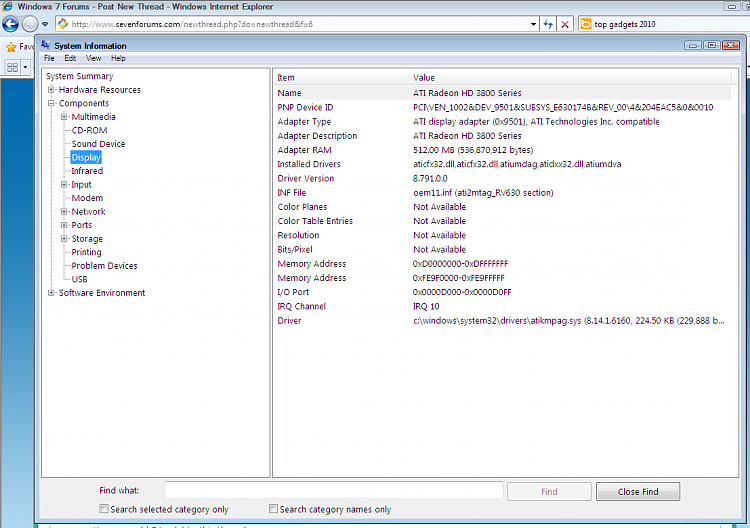
Task: Select the I/O Port row
Action: (503, 292)
